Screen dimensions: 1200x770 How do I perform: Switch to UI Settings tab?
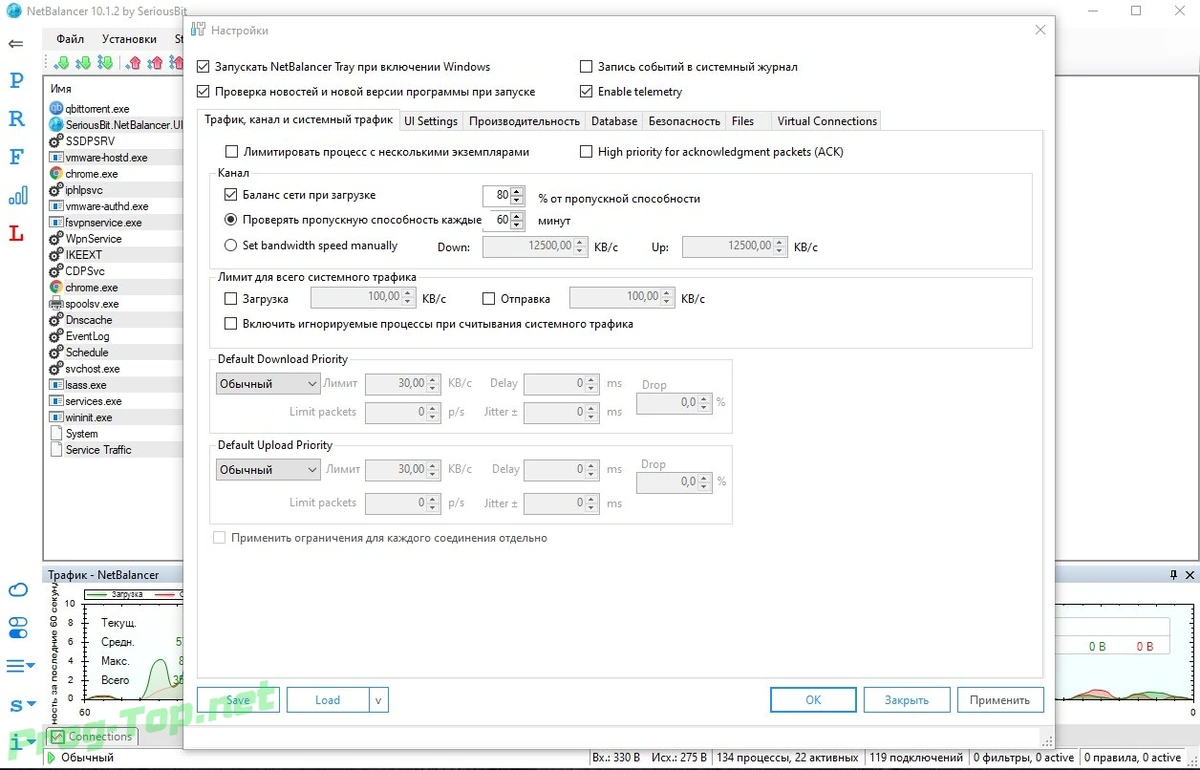[x=431, y=121]
